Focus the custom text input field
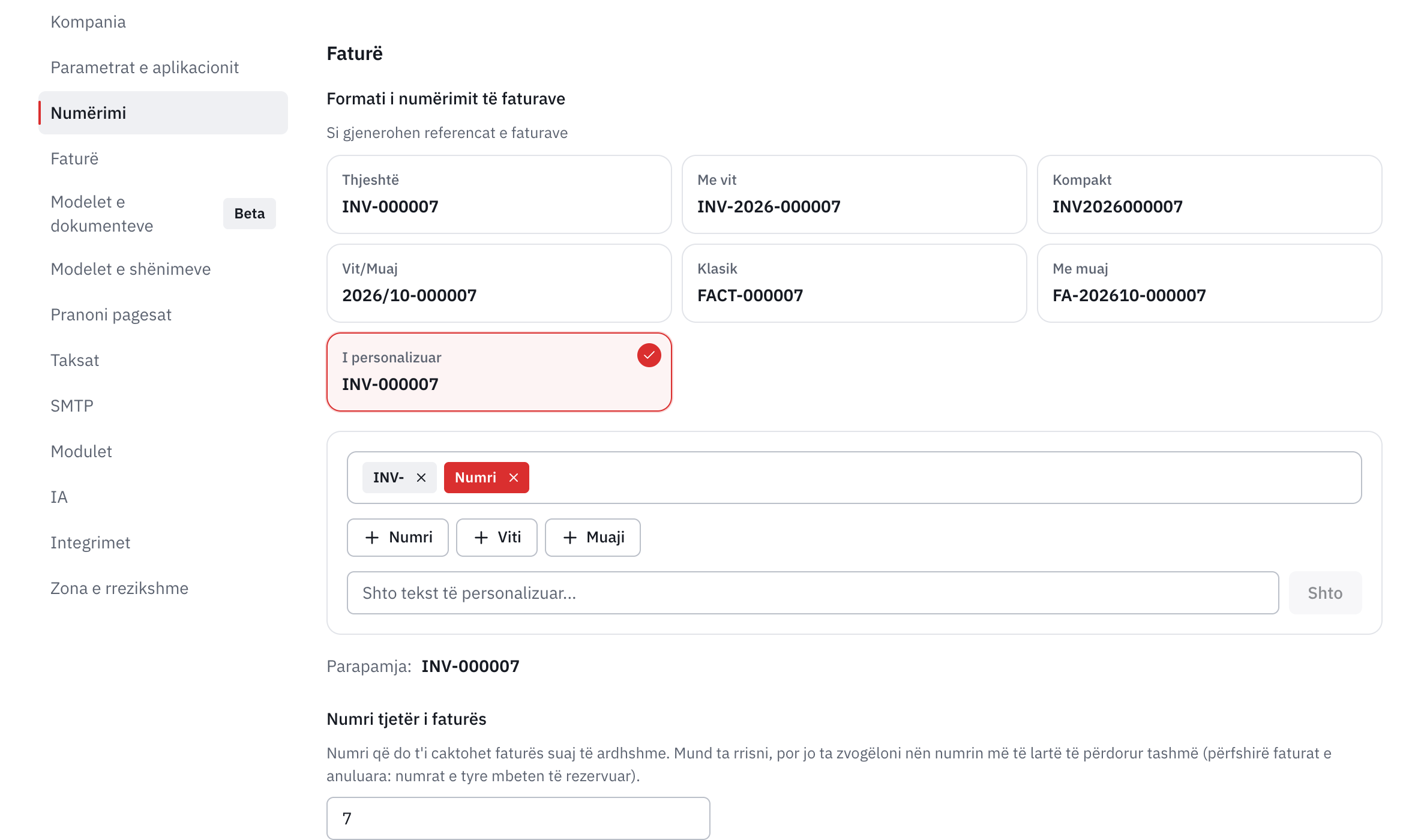Screen dimensions: 1421x840 pyautogui.click(x=813, y=593)
